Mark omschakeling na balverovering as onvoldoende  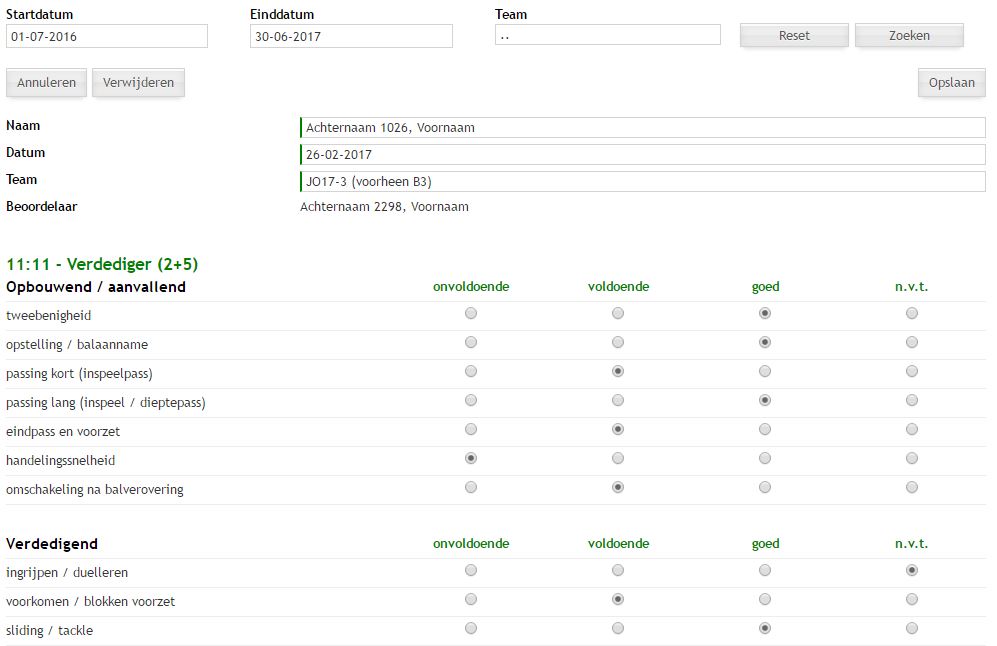pyautogui.click(x=471, y=488)
